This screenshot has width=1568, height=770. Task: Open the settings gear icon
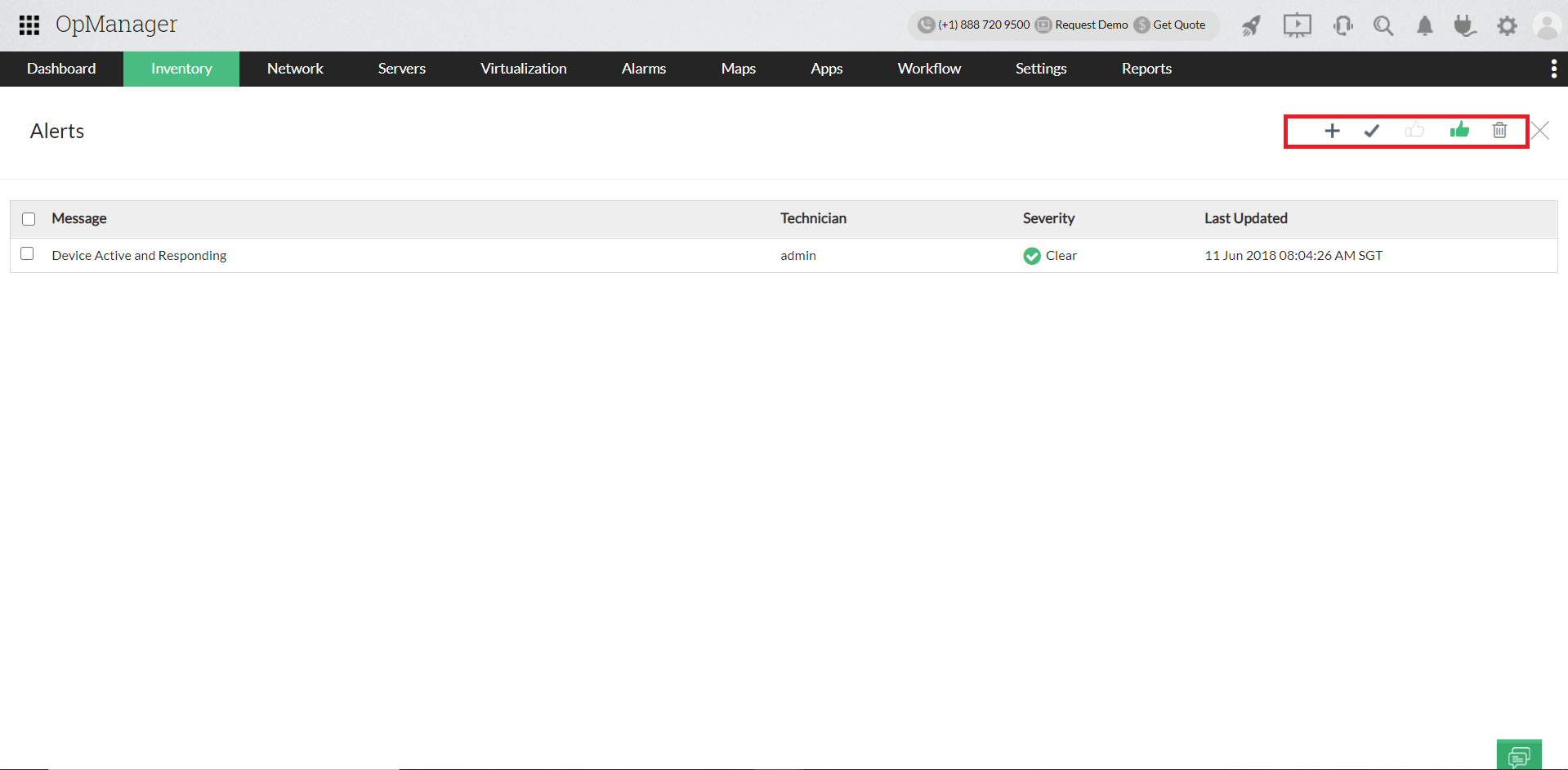[x=1507, y=26]
